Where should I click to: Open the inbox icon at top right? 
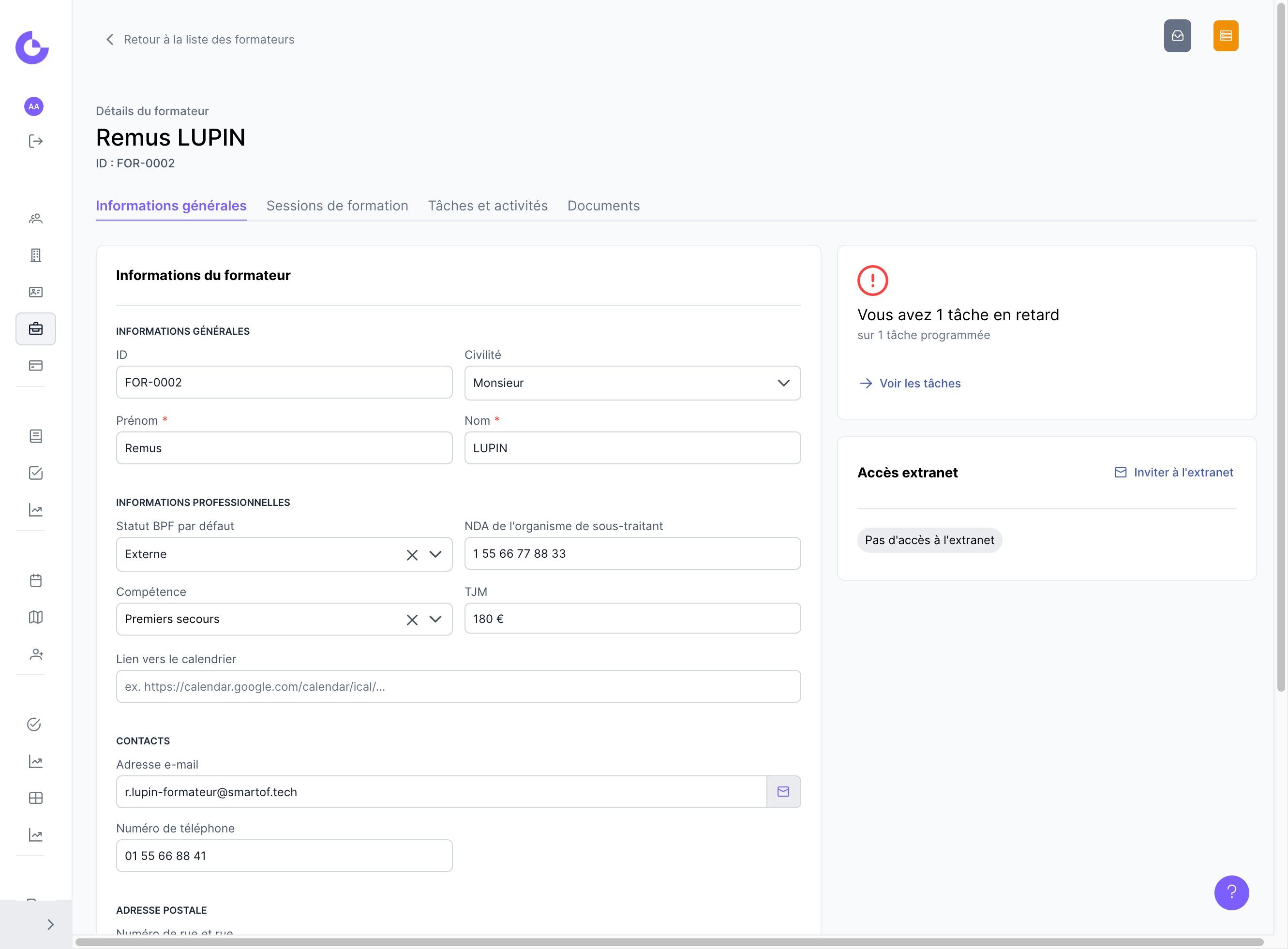point(1177,36)
